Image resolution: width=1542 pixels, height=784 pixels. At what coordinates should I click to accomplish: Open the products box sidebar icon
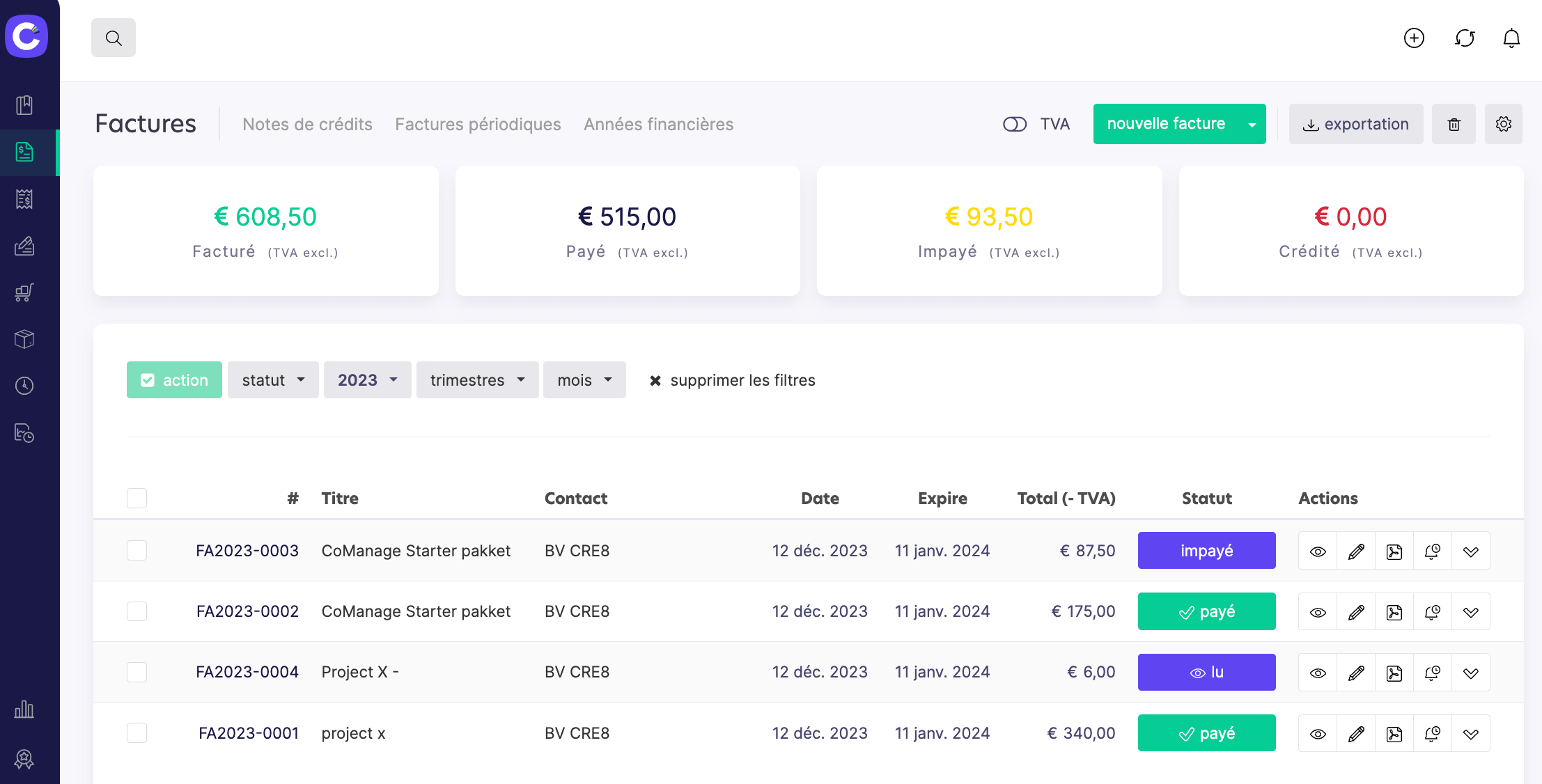click(24, 339)
